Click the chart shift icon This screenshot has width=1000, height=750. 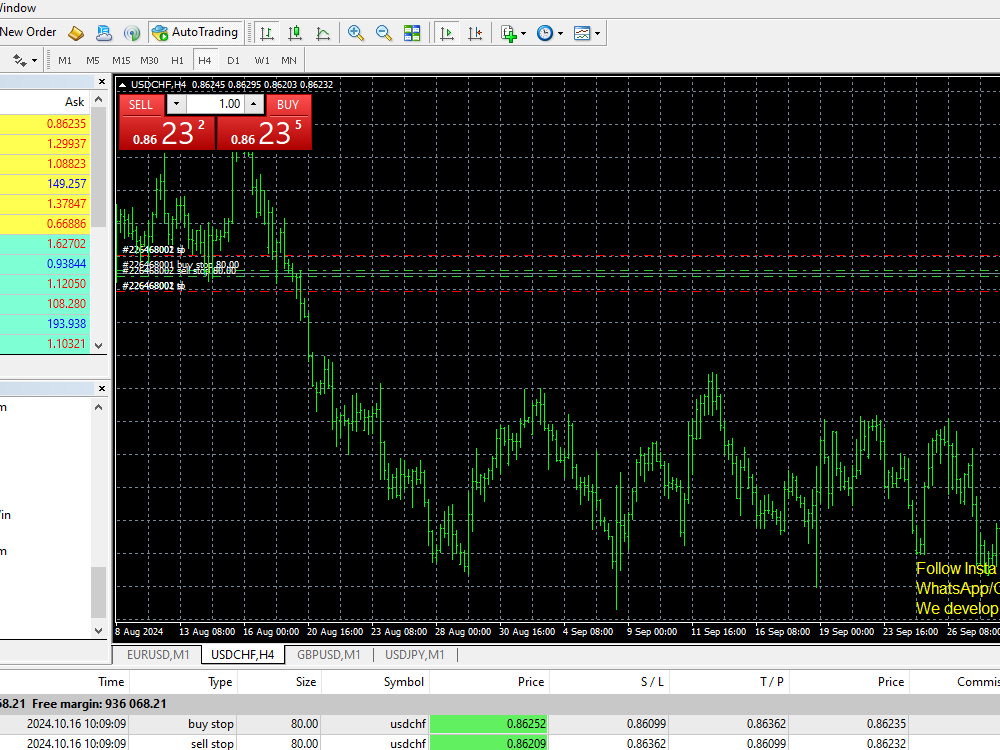[x=475, y=33]
